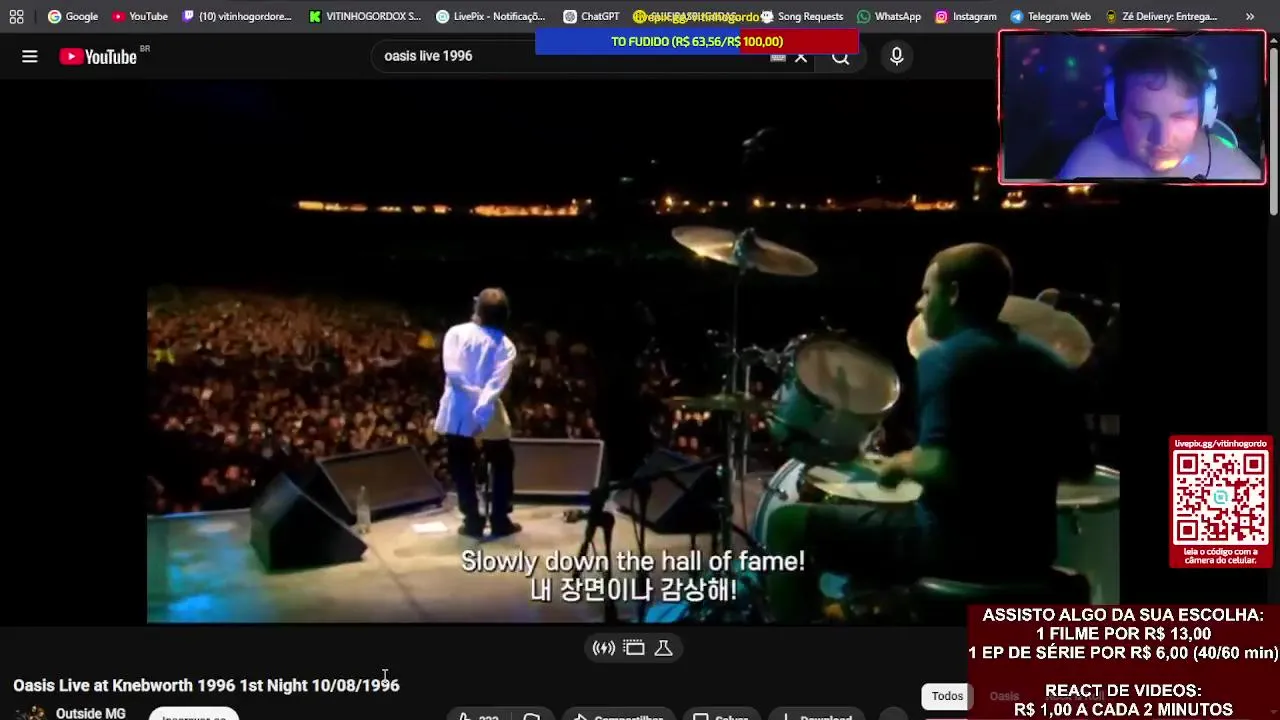Screen dimensions: 1280x720
Task: Open the LivePix Notificações bookmark
Action: pos(491,16)
